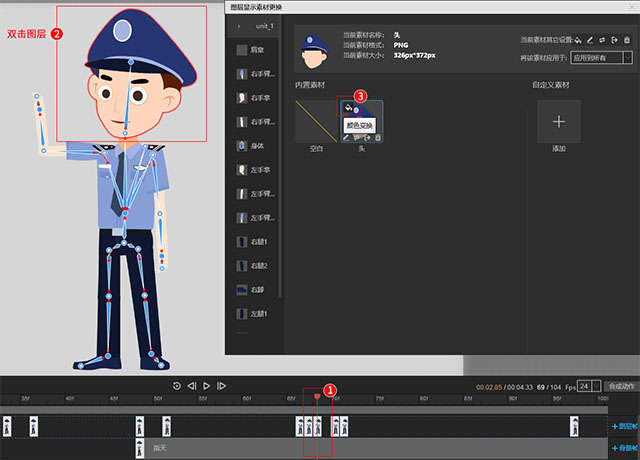This screenshot has height=460, width=640.
Task: Step to the next frame
Action: coord(222,386)
